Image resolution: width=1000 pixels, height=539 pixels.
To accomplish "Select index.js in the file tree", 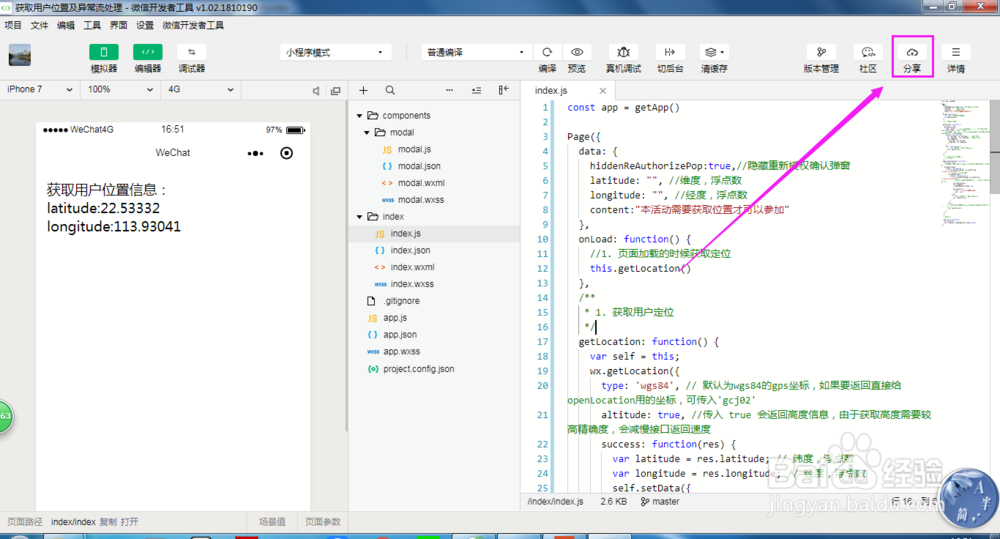I will coord(434,233).
